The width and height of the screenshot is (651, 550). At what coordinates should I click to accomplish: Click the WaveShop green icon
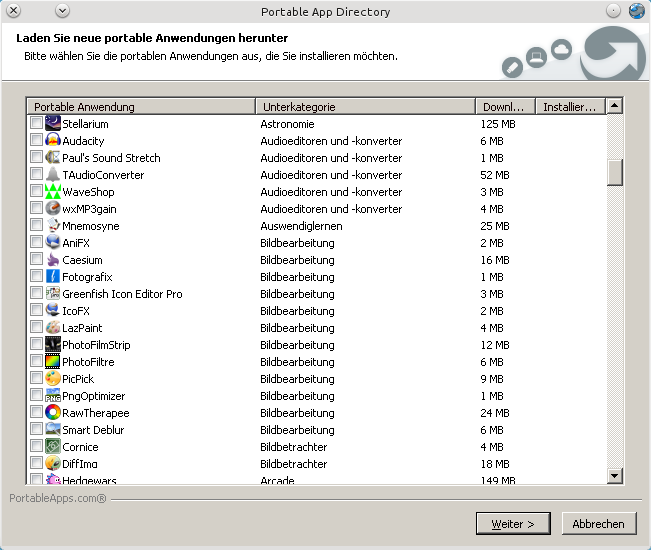[53, 192]
